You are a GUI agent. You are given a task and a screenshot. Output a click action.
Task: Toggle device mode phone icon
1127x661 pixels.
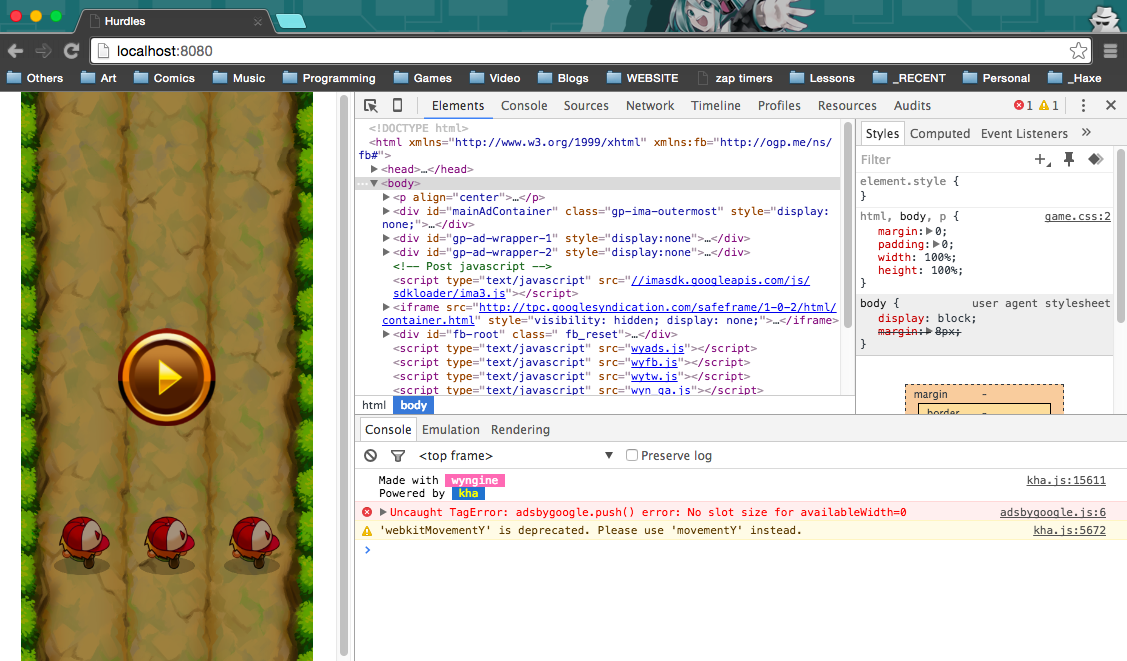click(x=397, y=106)
